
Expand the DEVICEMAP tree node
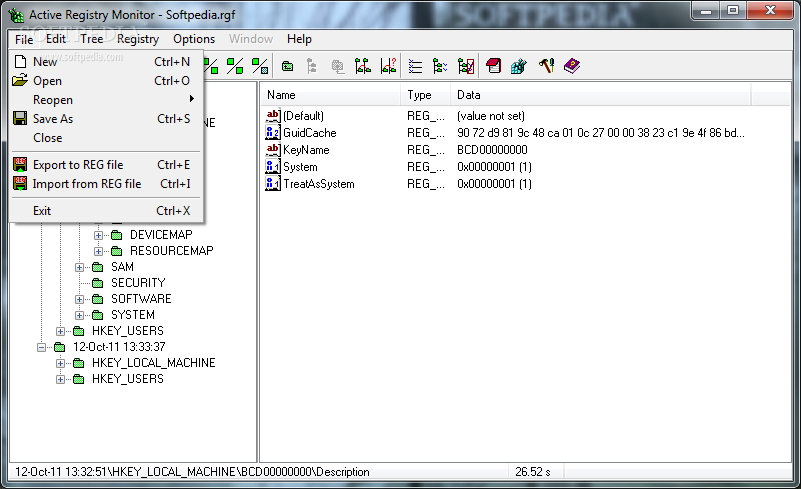(98, 236)
